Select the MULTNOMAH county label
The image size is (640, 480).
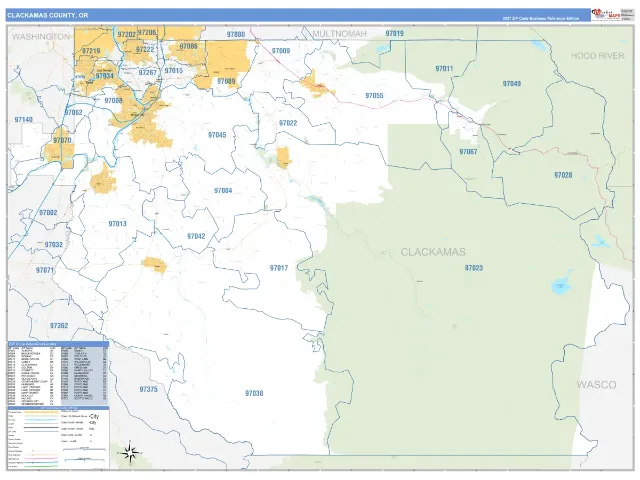339,33
